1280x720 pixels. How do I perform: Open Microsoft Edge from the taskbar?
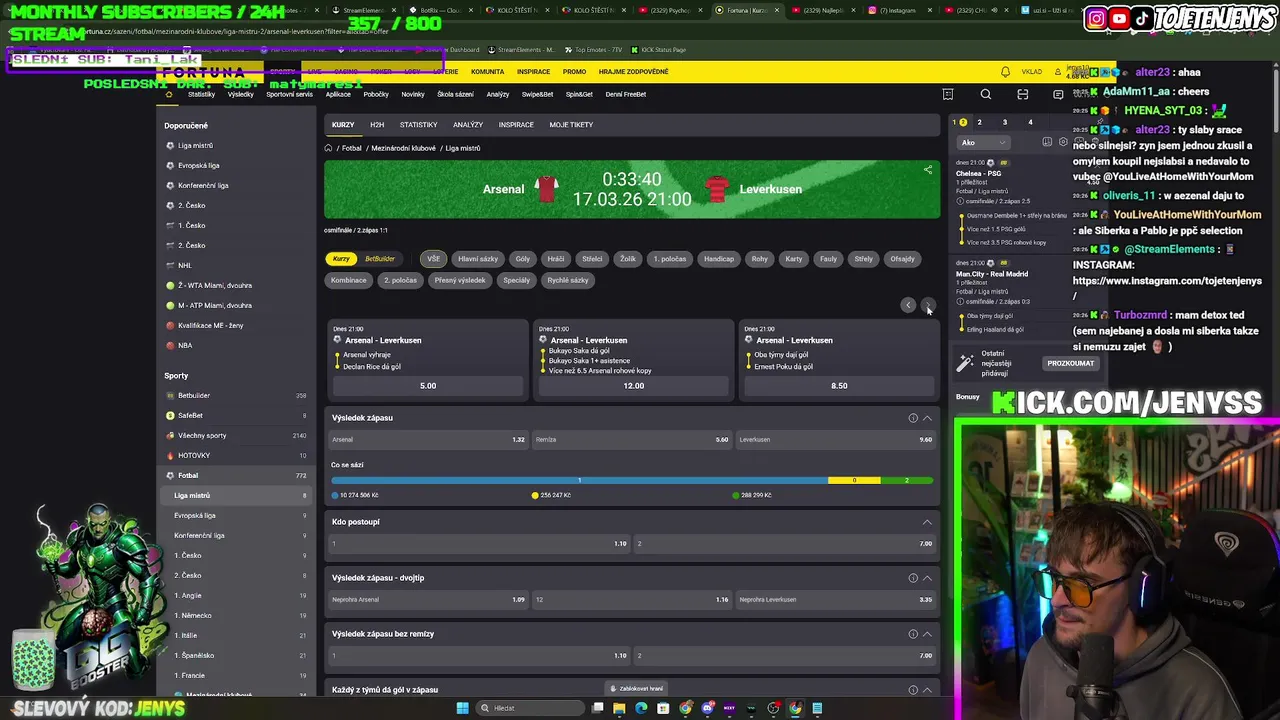641,708
